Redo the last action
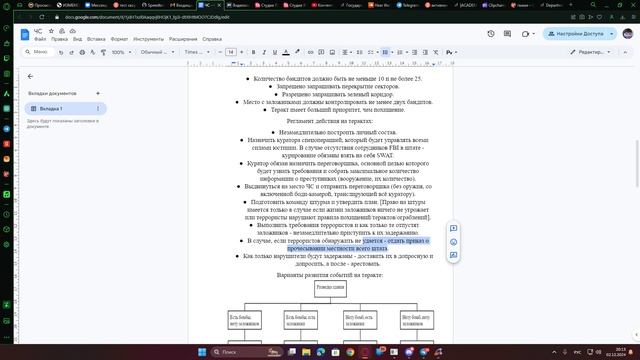 [71, 52]
